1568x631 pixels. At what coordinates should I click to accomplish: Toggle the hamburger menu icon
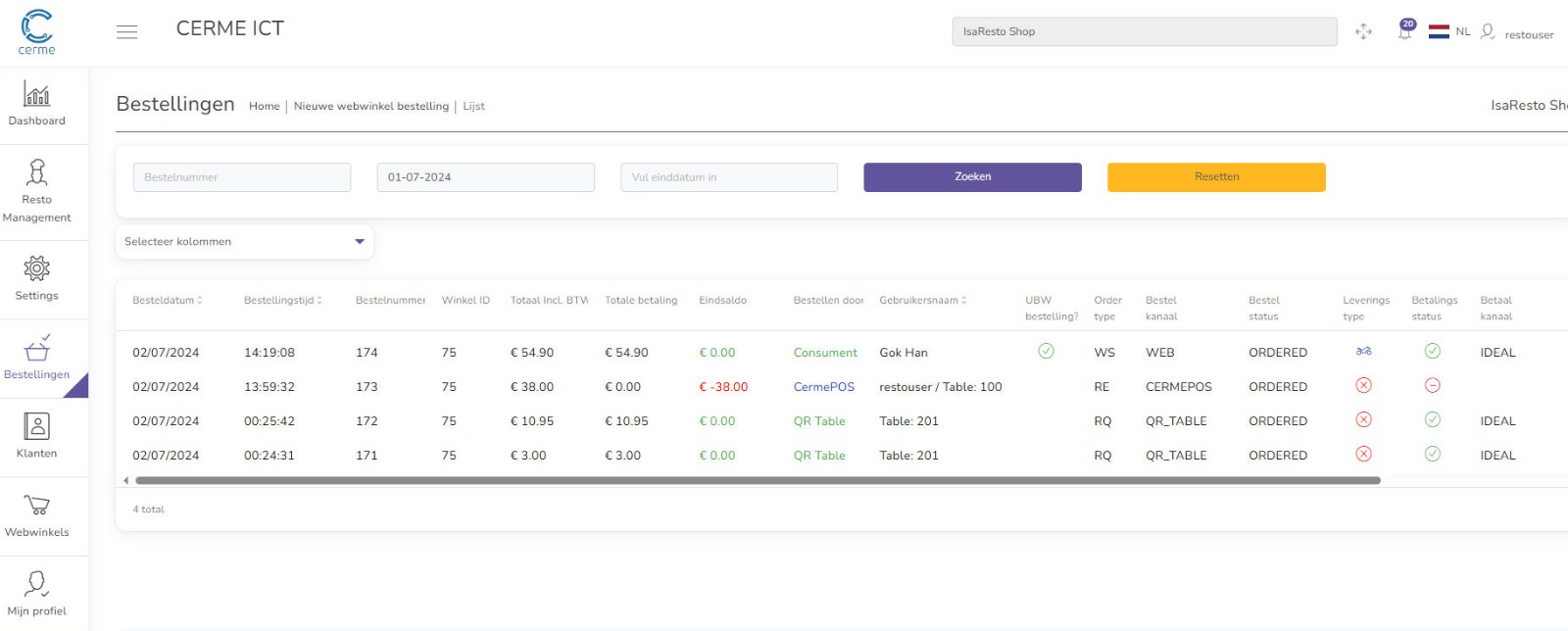(x=126, y=32)
